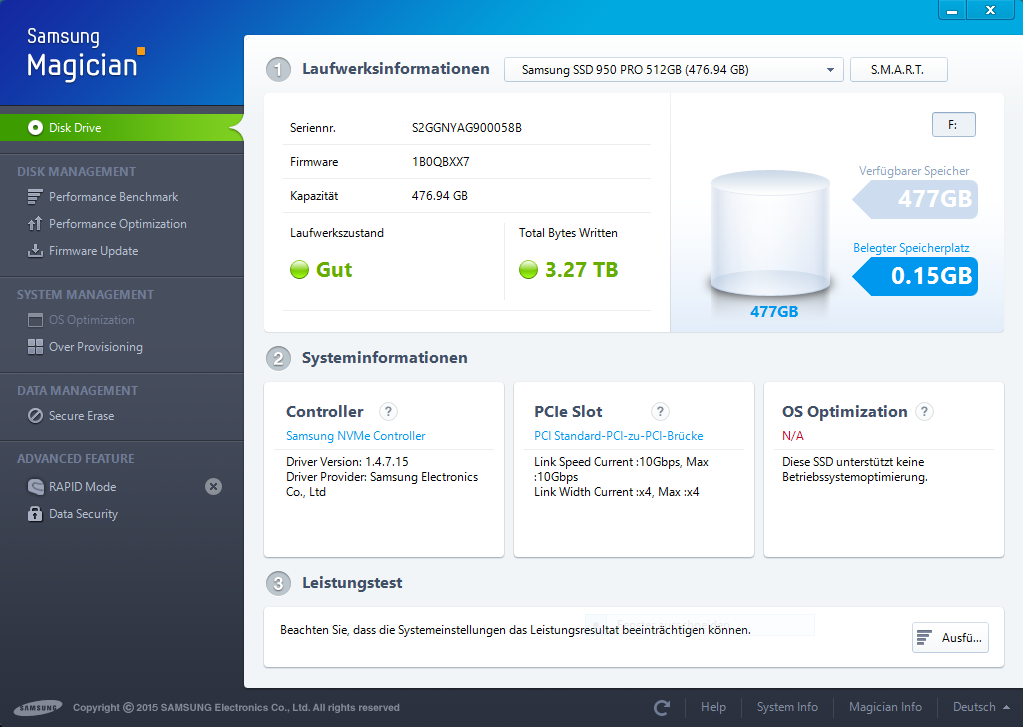Click the red N/A OS Optimization status
Screen dimensions: 1023x727
pos(793,435)
